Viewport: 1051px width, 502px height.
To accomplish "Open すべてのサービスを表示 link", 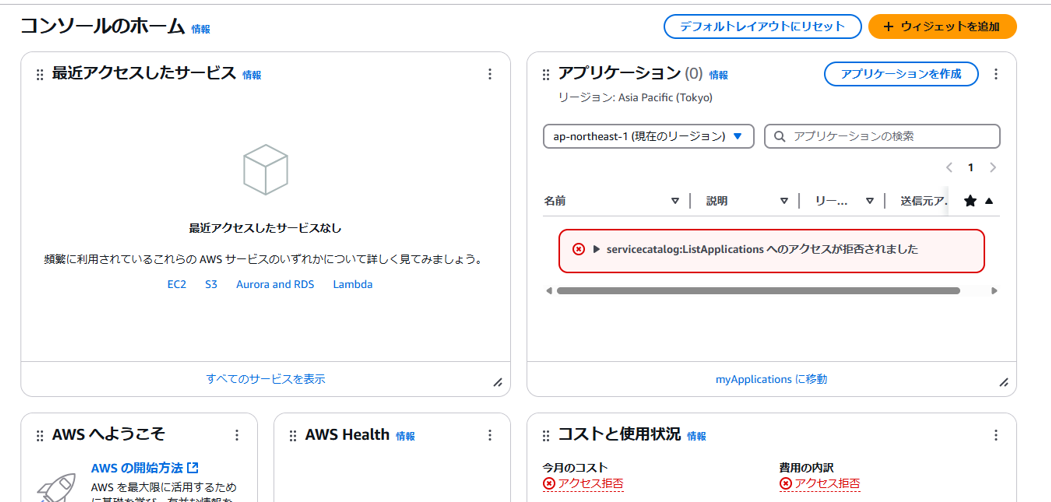I will [265, 379].
